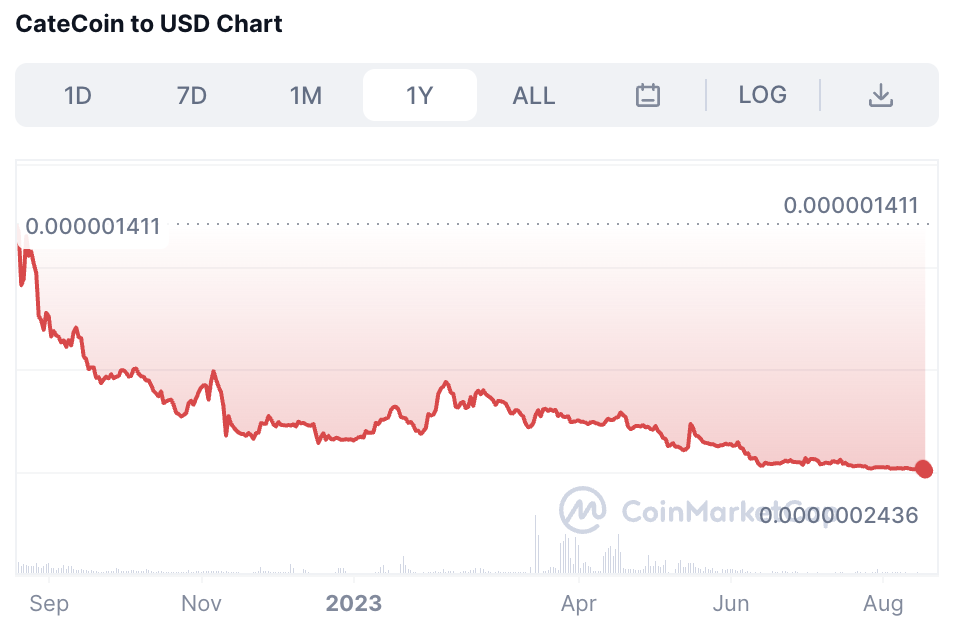Open the calendar date range picker
968x632 pixels.
tap(648, 95)
